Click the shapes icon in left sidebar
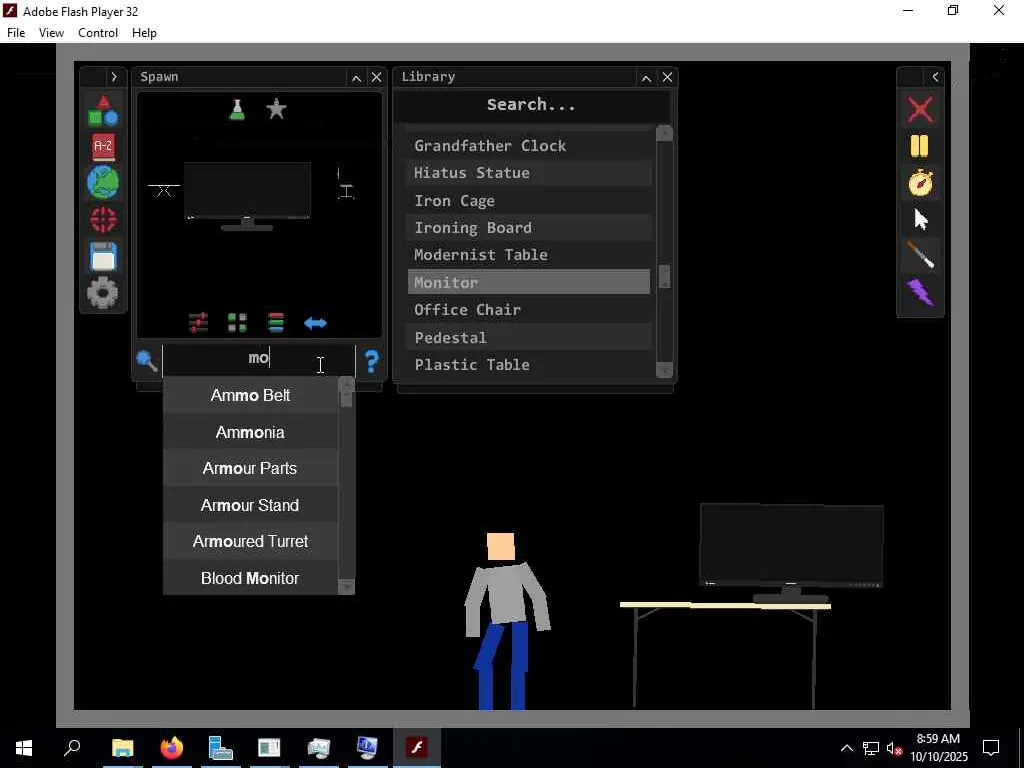Viewport: 1024px width, 768px height. pyautogui.click(x=103, y=111)
